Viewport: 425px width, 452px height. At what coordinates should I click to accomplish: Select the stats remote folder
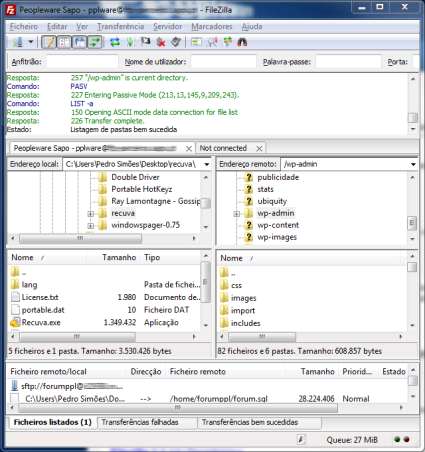point(265,189)
